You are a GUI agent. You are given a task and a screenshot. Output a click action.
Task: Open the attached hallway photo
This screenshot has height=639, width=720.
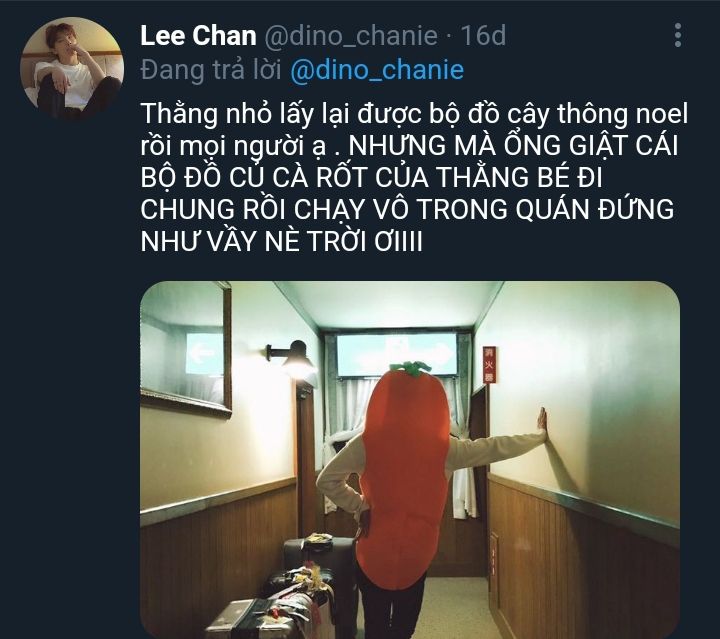click(x=410, y=460)
